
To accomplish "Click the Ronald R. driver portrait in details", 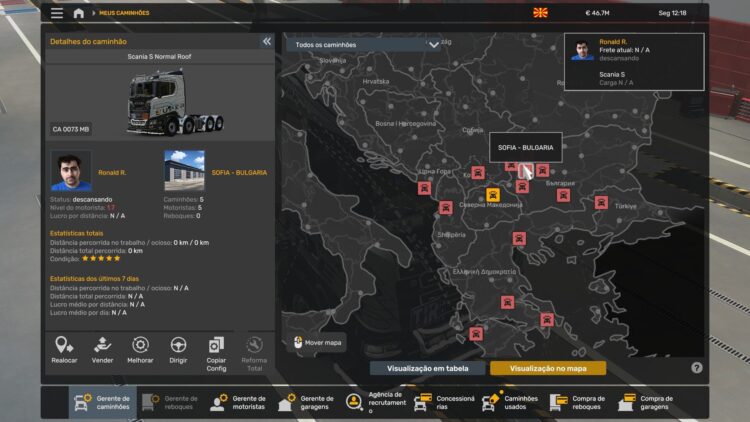I will (71, 171).
